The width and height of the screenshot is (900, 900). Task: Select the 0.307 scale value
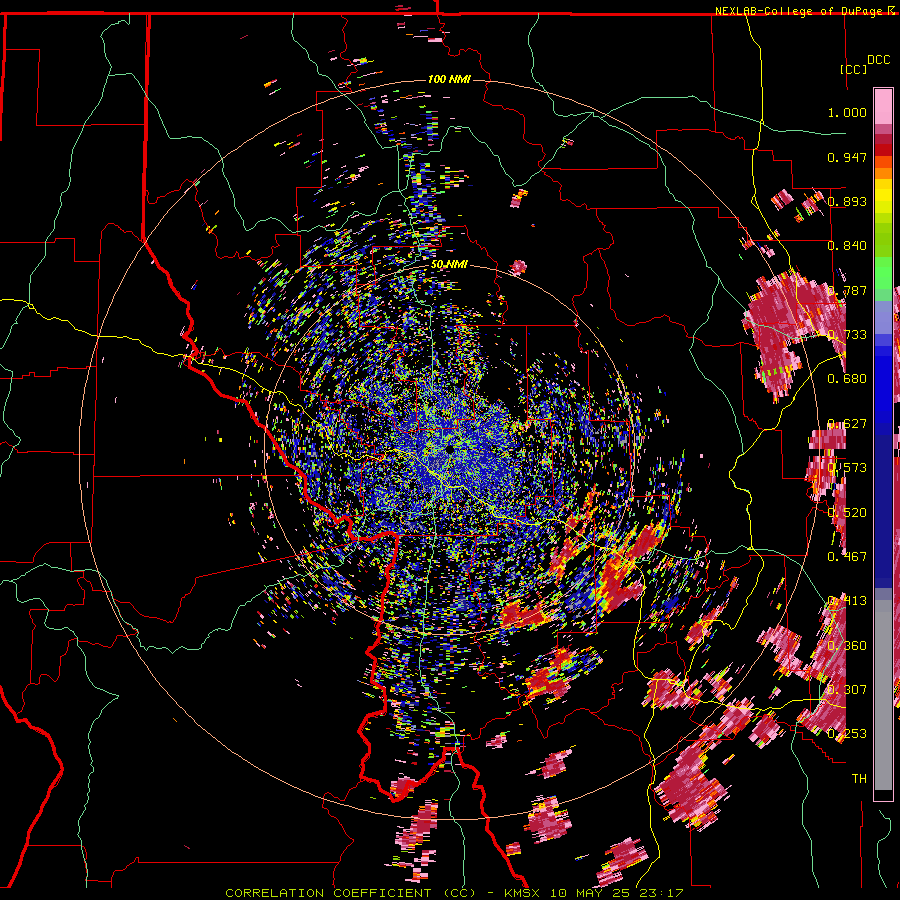click(x=847, y=690)
